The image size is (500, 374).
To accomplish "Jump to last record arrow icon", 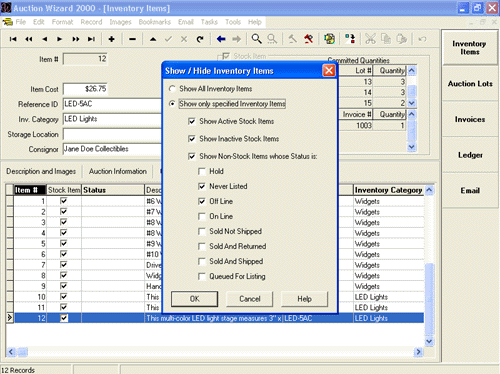I will 91,39.
